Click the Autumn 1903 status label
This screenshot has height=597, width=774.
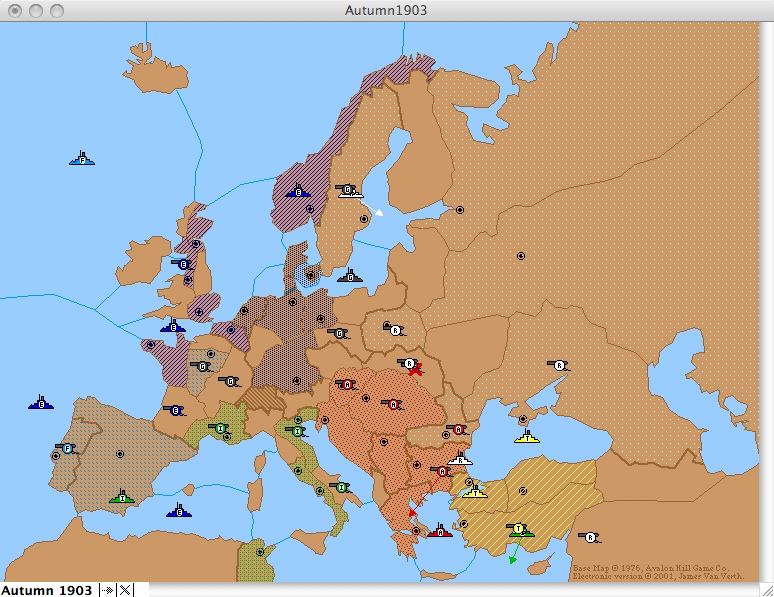click(47, 591)
